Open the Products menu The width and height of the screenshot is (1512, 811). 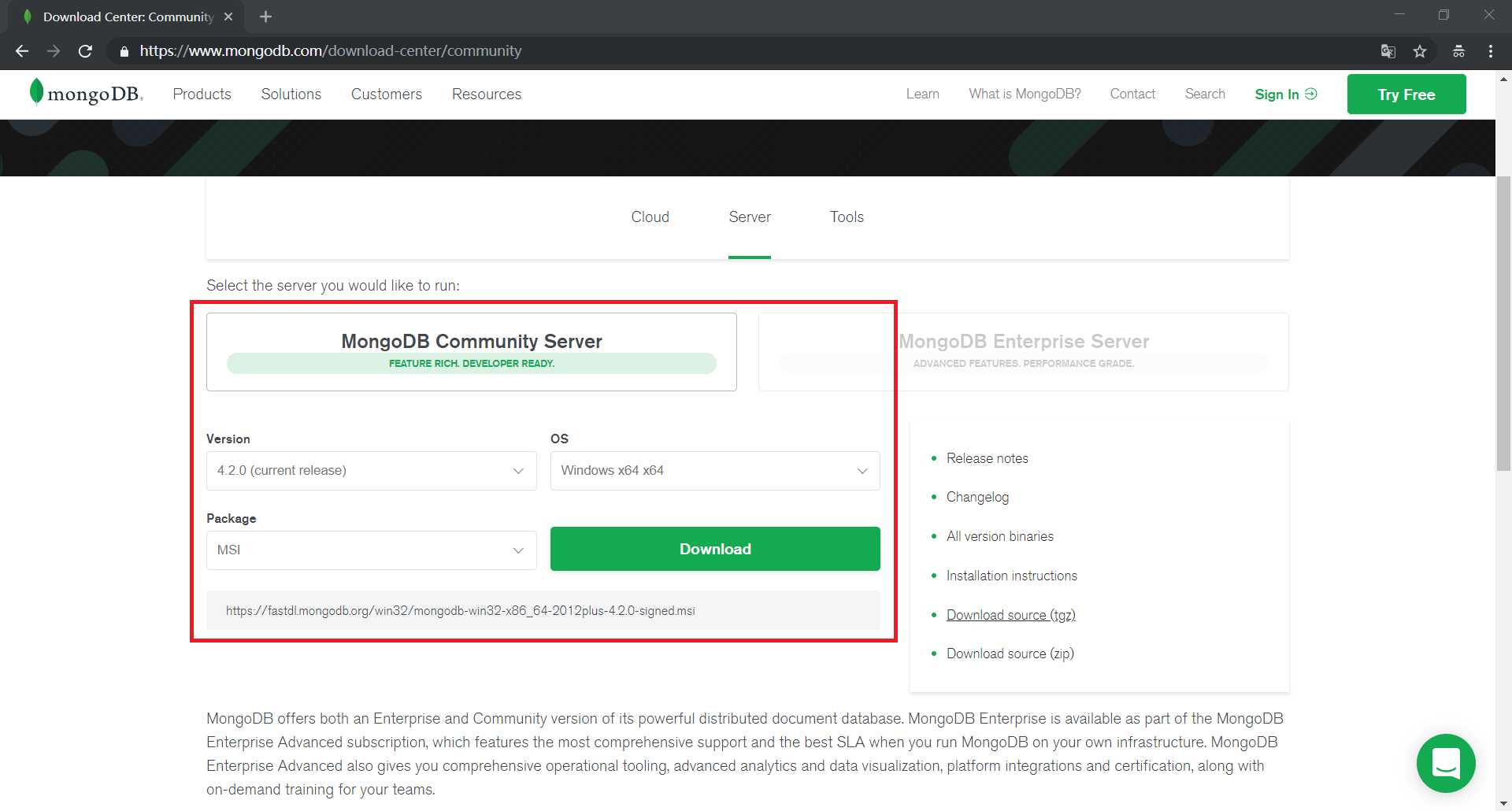(x=202, y=94)
